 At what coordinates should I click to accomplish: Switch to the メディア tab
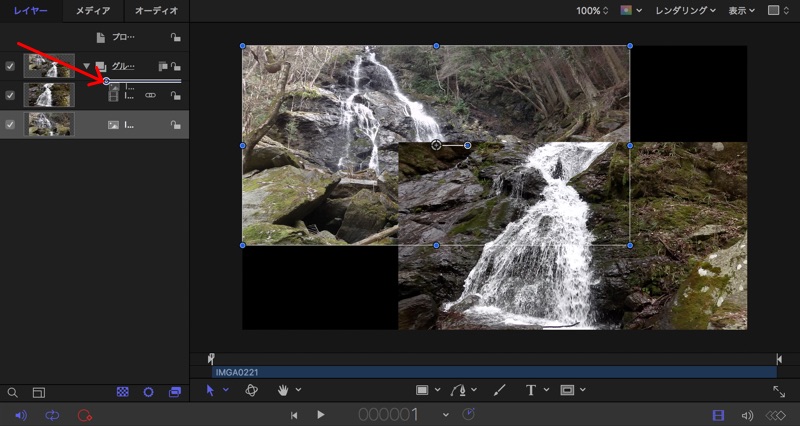point(93,11)
